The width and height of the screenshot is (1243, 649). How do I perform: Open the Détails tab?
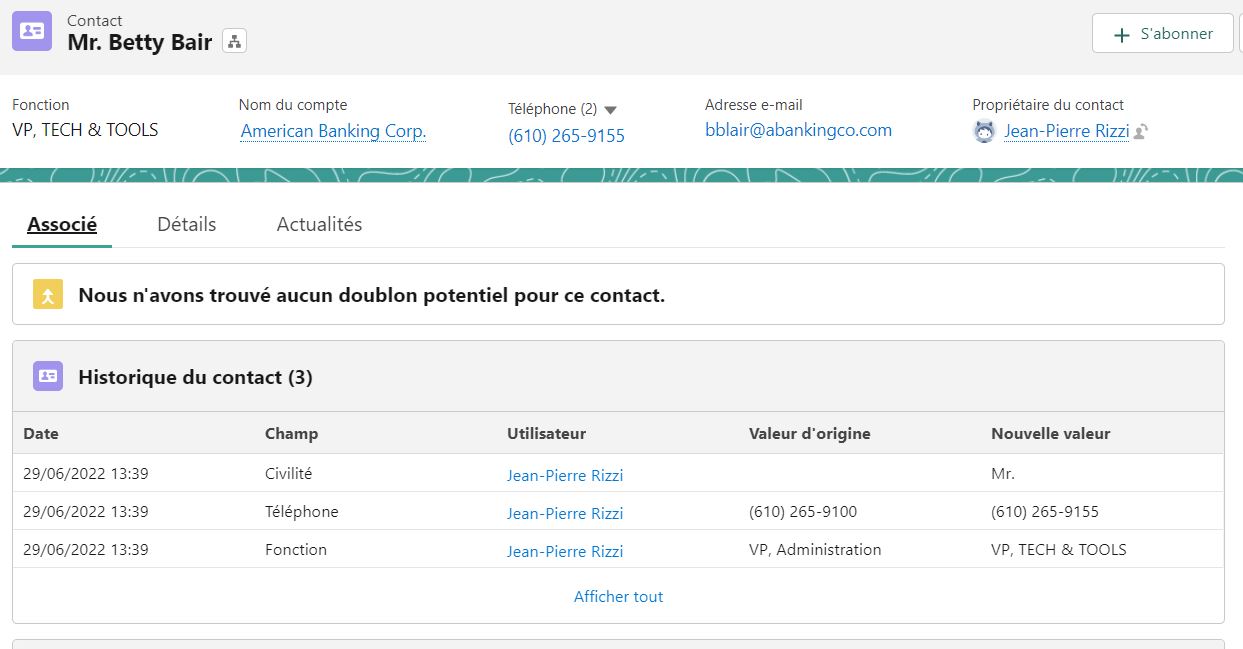click(x=187, y=224)
